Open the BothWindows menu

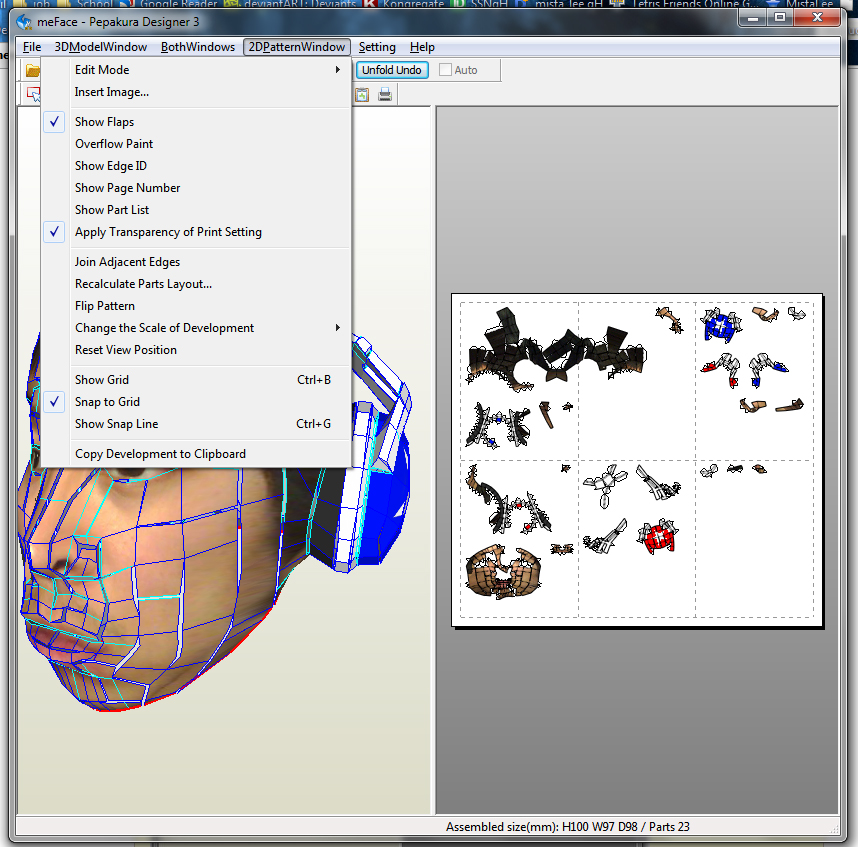click(198, 47)
